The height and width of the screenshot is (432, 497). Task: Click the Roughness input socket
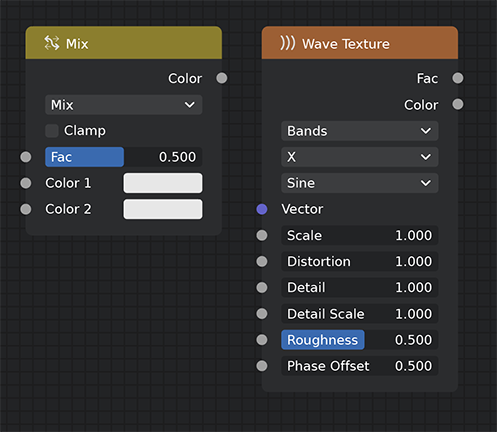(x=262, y=340)
